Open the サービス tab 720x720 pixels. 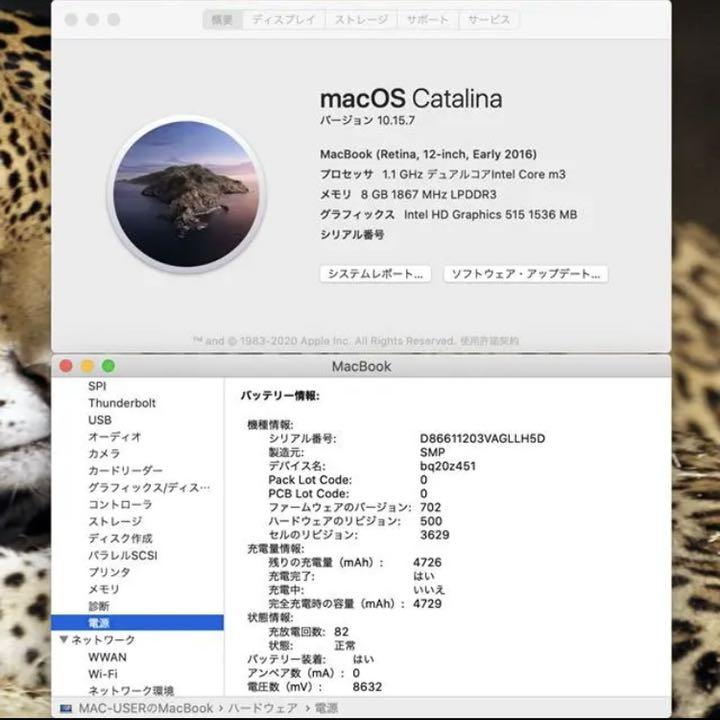[489, 20]
